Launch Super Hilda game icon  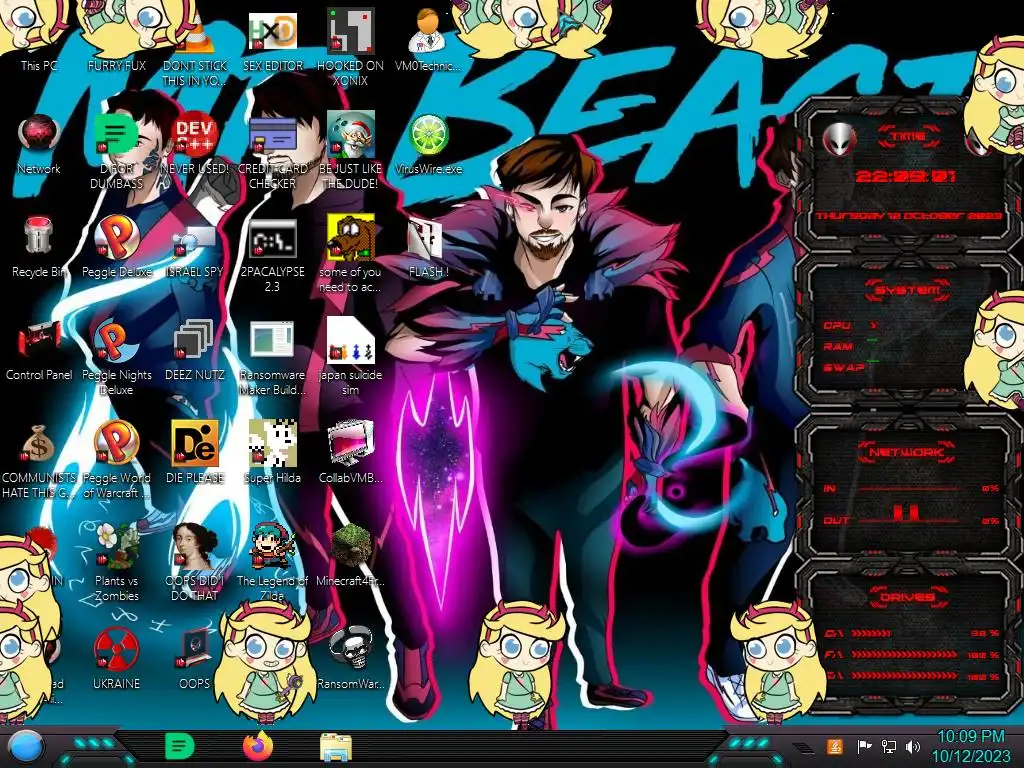pos(272,452)
